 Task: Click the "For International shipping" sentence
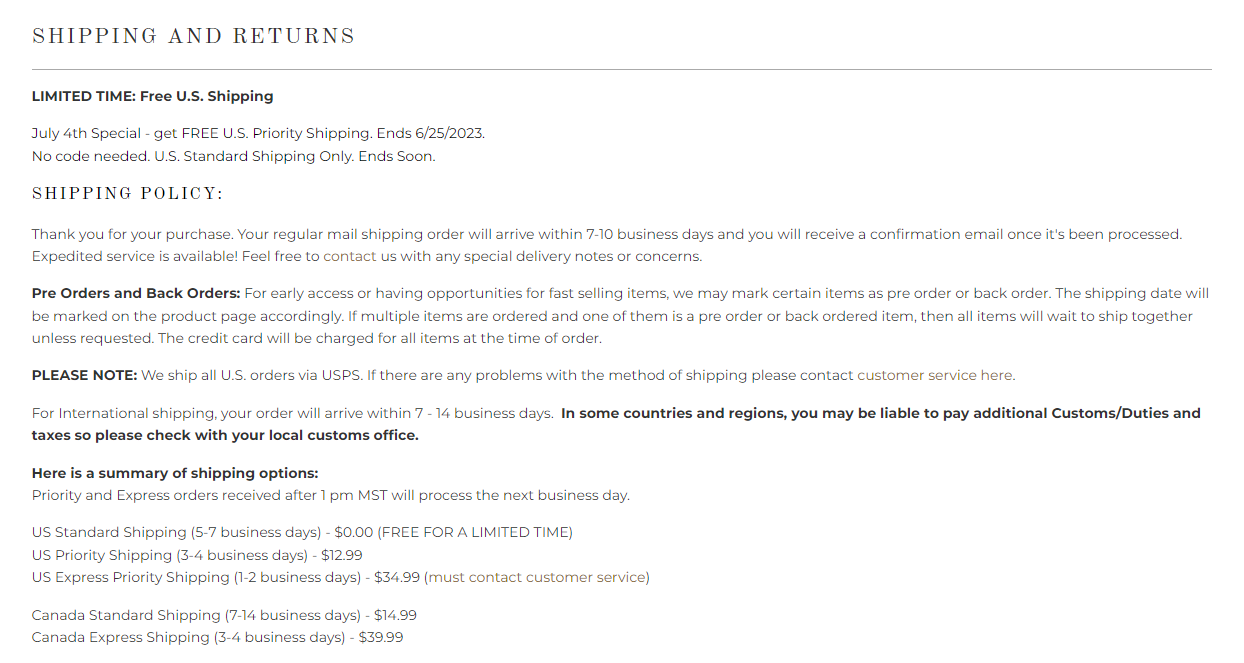pyautogui.click(x=292, y=413)
